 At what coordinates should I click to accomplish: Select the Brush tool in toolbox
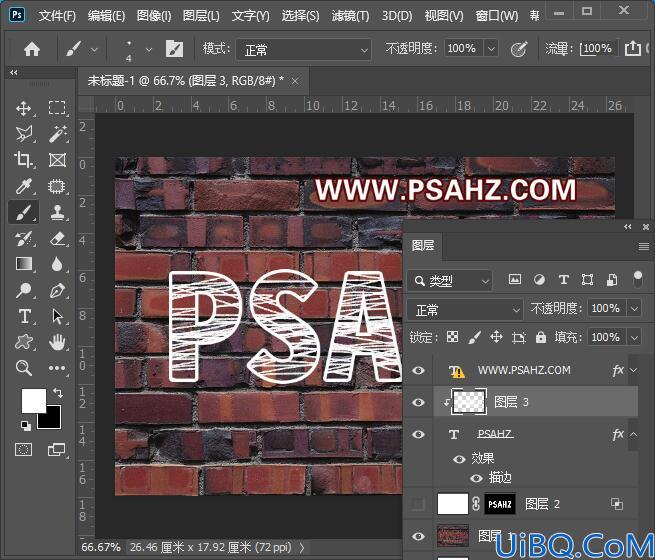pos(24,212)
